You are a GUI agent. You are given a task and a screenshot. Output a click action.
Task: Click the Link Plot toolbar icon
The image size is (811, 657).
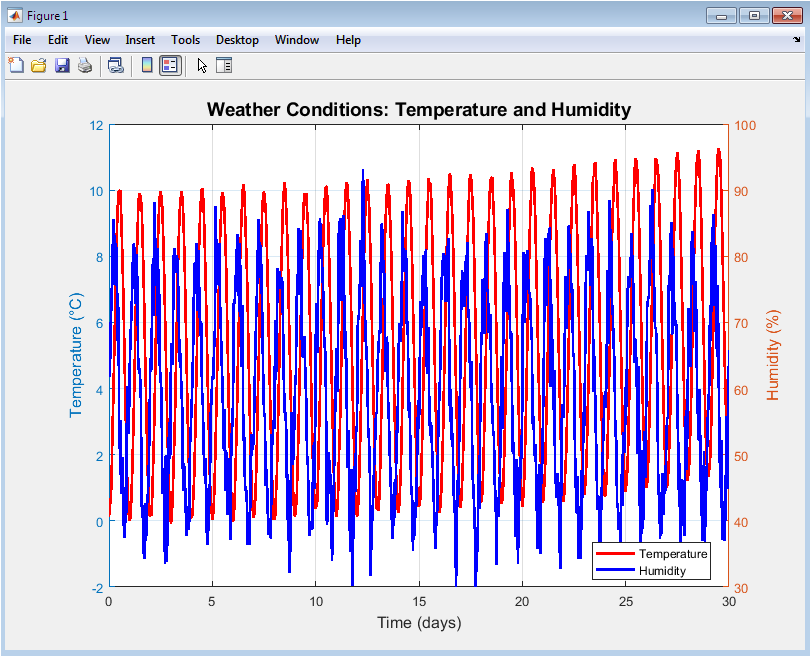(116, 66)
